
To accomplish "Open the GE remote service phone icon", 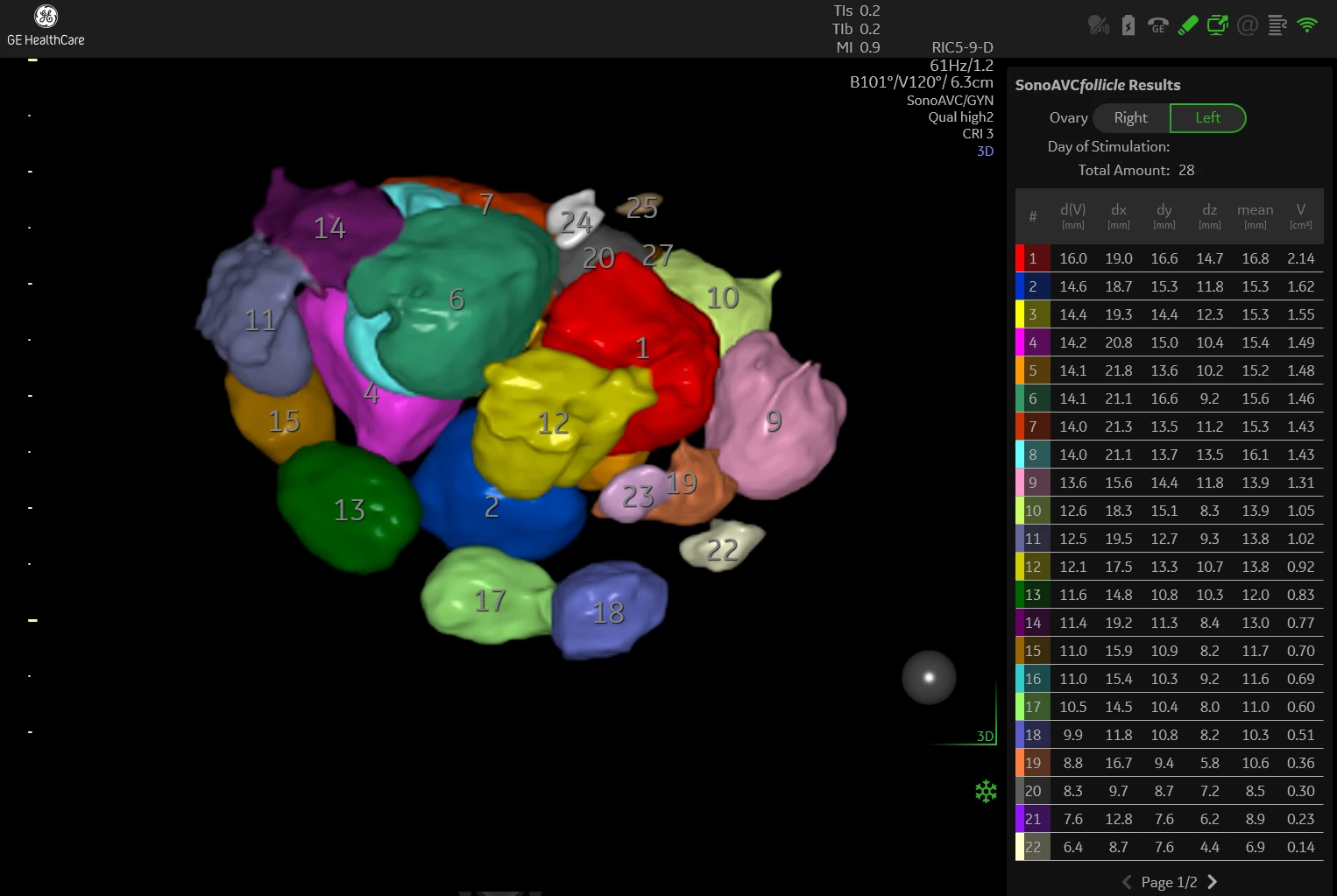I will click(x=1158, y=25).
